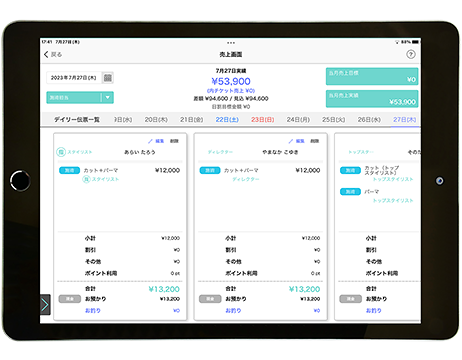Screen dimensions: 462x360
Task: Delete the first sales slip
Action: (x=174, y=141)
